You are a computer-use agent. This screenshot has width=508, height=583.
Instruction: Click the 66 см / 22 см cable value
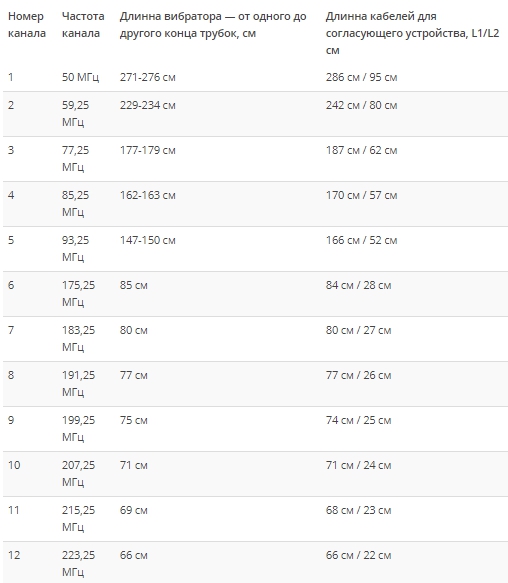(x=359, y=555)
